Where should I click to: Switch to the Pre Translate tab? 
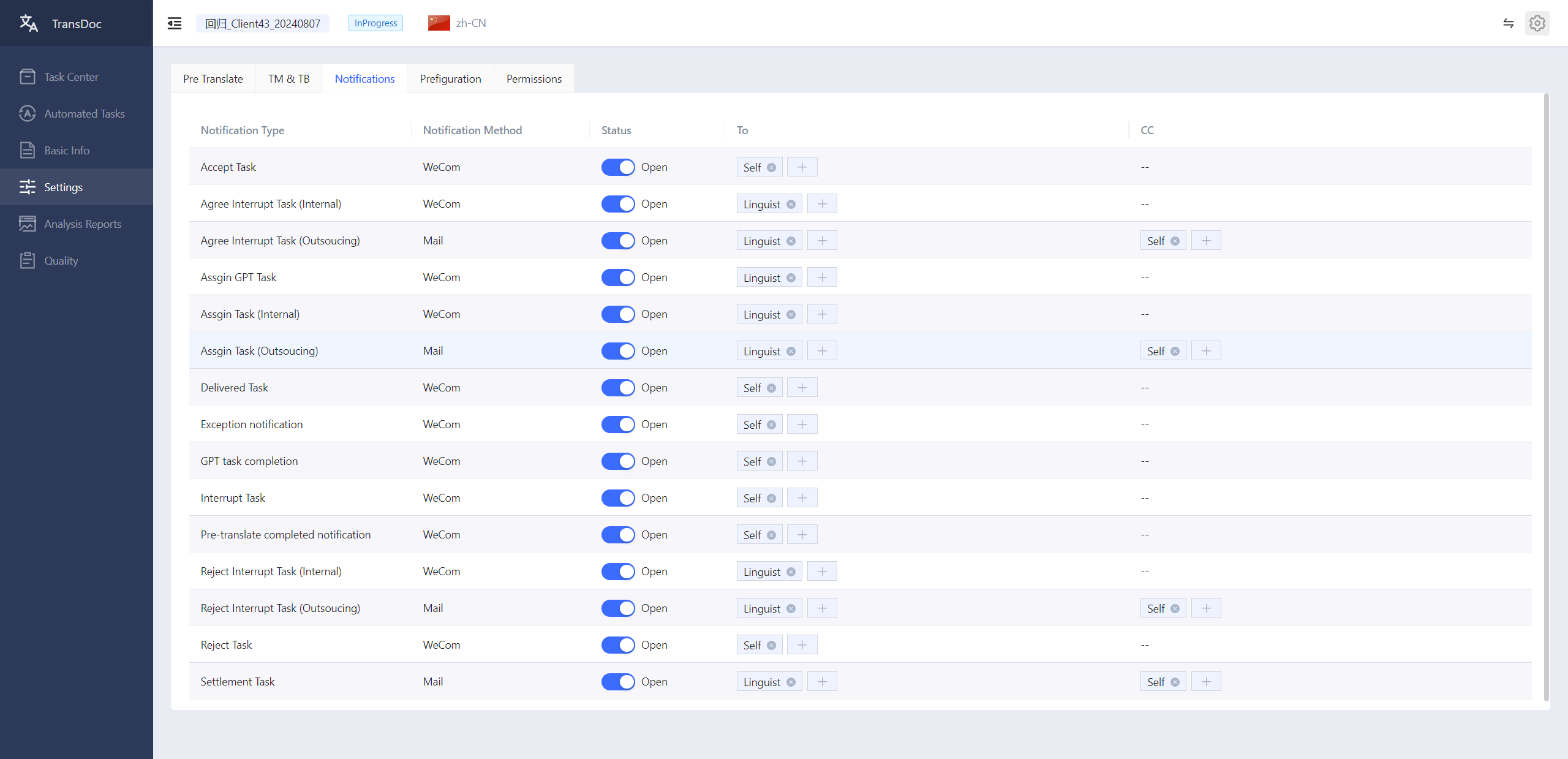[213, 78]
